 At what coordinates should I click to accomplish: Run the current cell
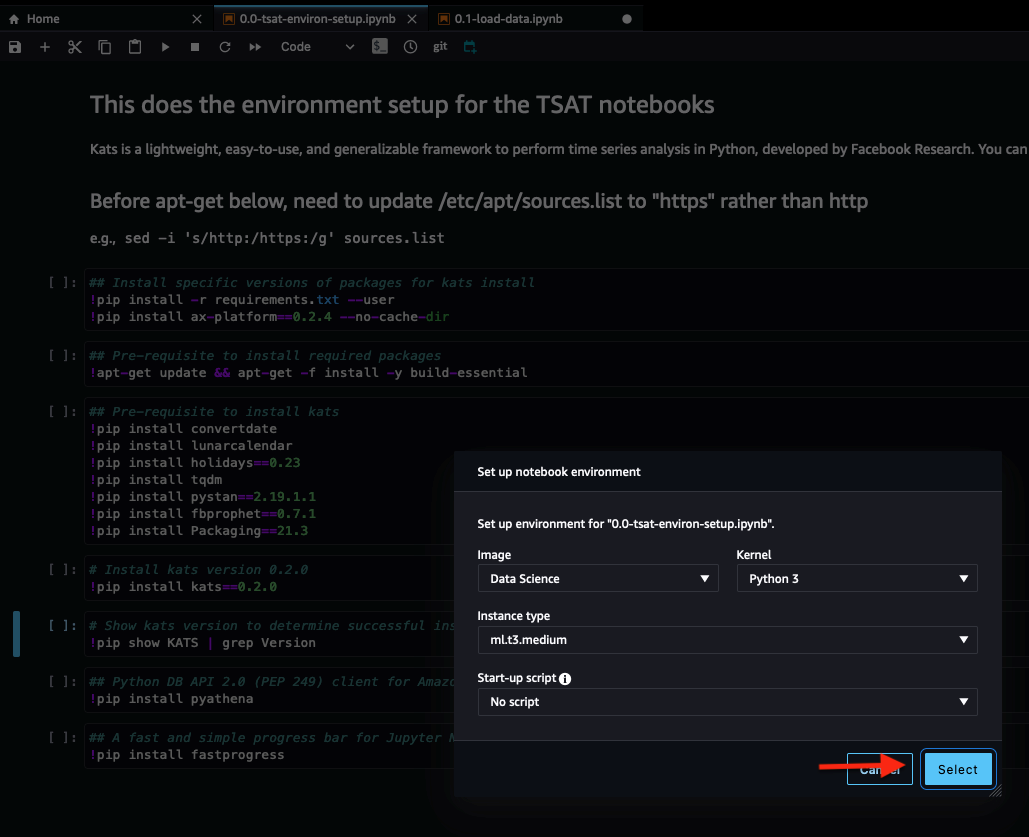164,46
